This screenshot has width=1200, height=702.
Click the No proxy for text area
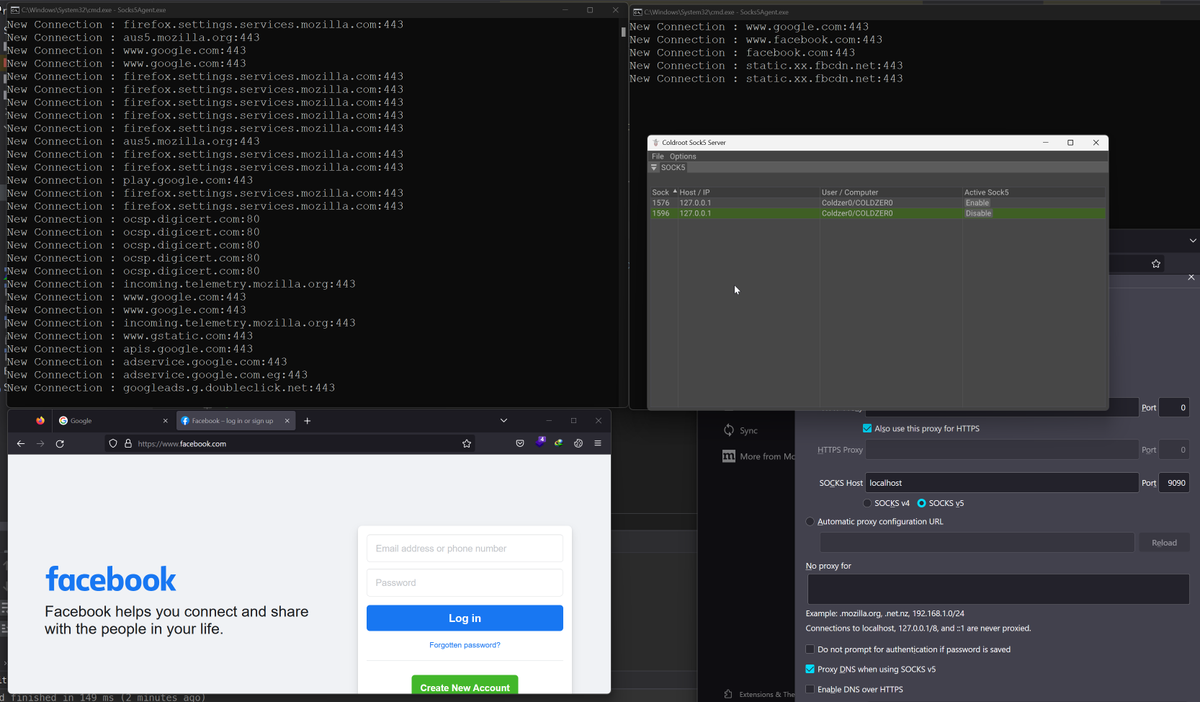(x=998, y=589)
